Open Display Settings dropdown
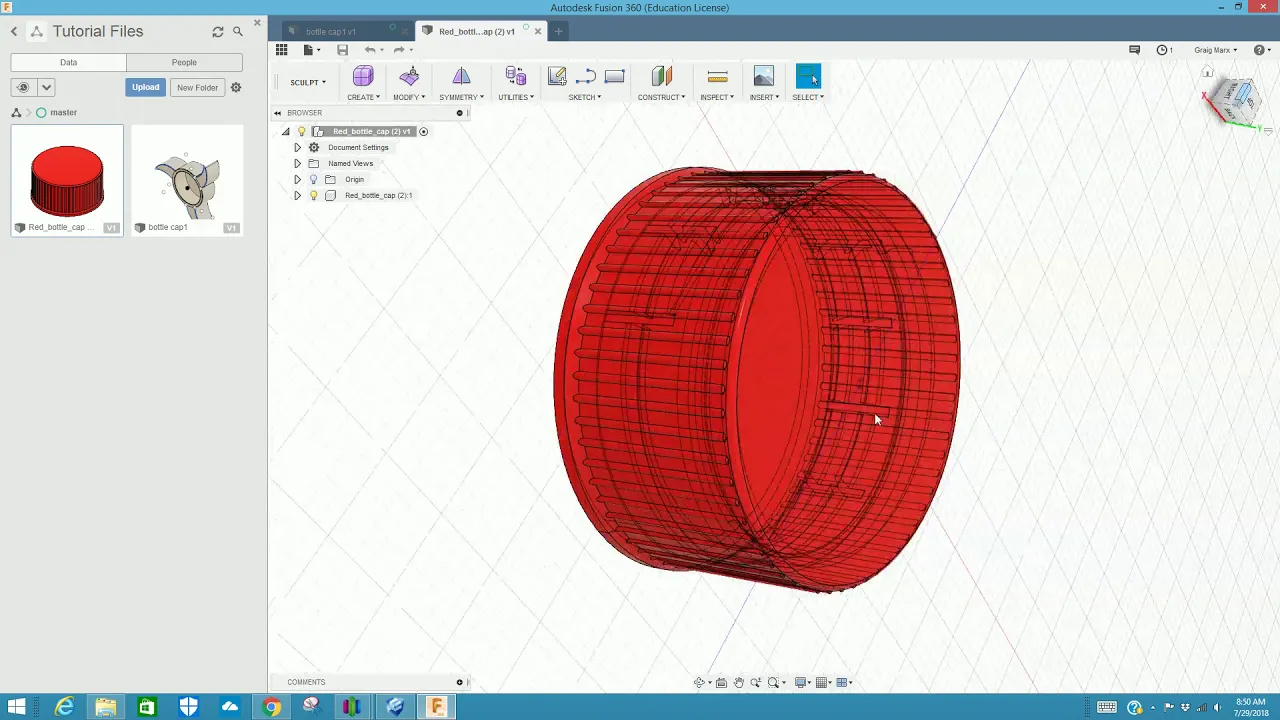This screenshot has width=1280, height=720. pyautogui.click(x=803, y=683)
